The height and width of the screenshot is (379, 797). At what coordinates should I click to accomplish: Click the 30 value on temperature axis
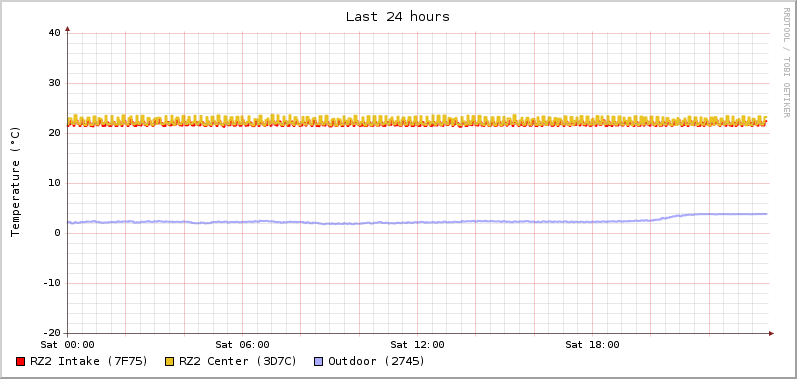point(54,83)
